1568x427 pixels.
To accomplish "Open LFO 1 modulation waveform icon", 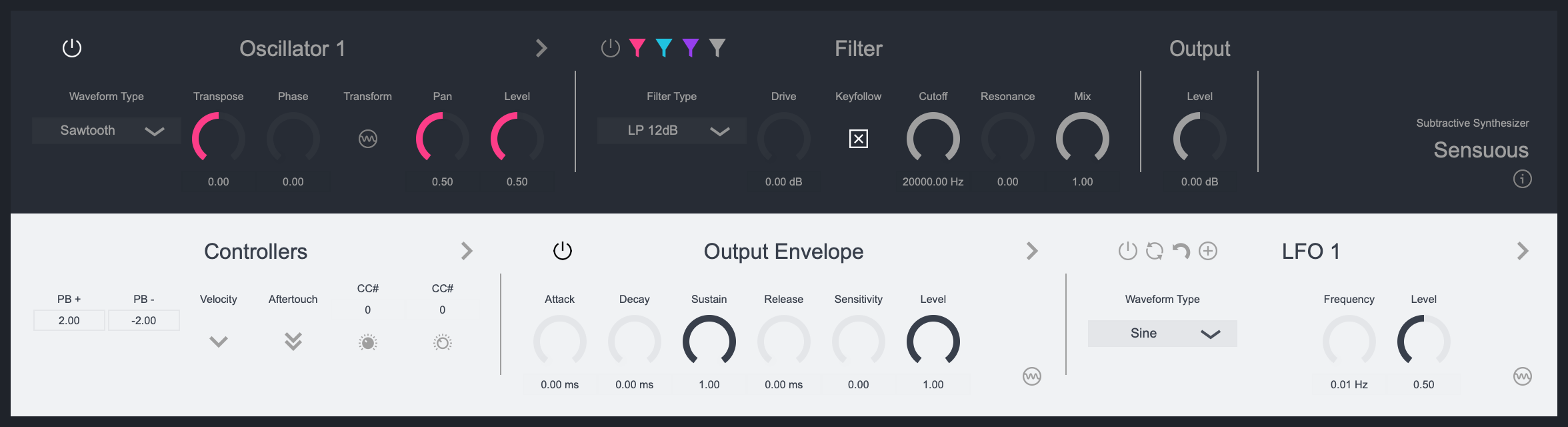I will pos(1523,376).
